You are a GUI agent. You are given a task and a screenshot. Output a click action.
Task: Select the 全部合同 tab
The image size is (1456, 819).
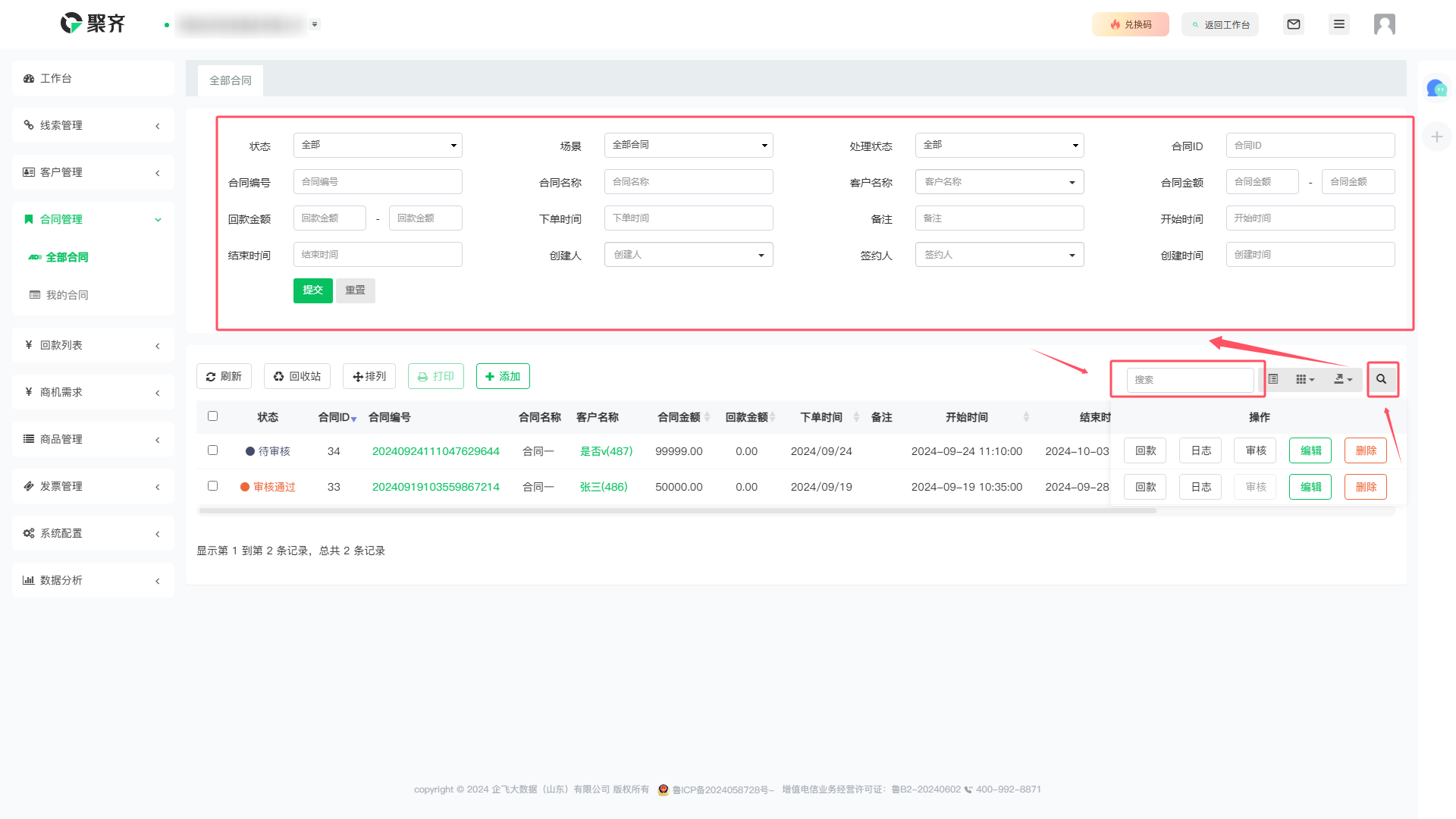tap(231, 80)
